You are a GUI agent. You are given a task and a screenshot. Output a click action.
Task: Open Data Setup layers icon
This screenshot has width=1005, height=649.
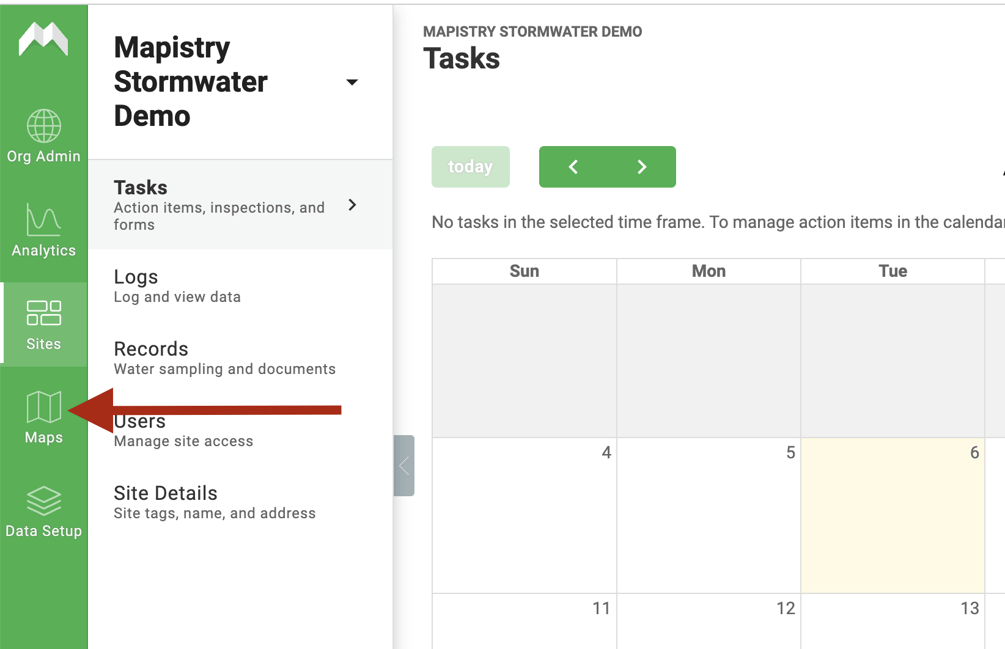43,501
